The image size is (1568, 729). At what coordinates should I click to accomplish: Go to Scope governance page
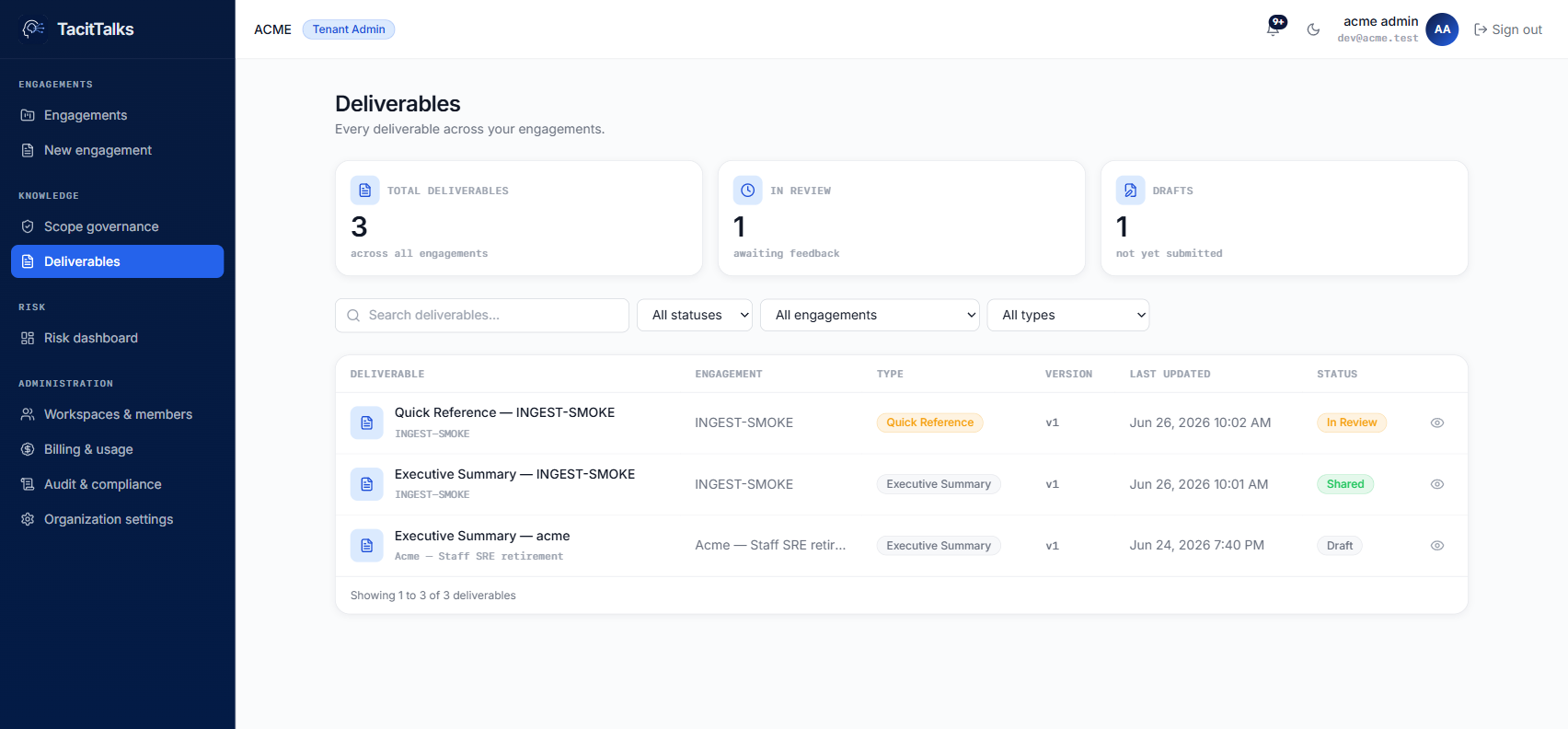(x=117, y=226)
